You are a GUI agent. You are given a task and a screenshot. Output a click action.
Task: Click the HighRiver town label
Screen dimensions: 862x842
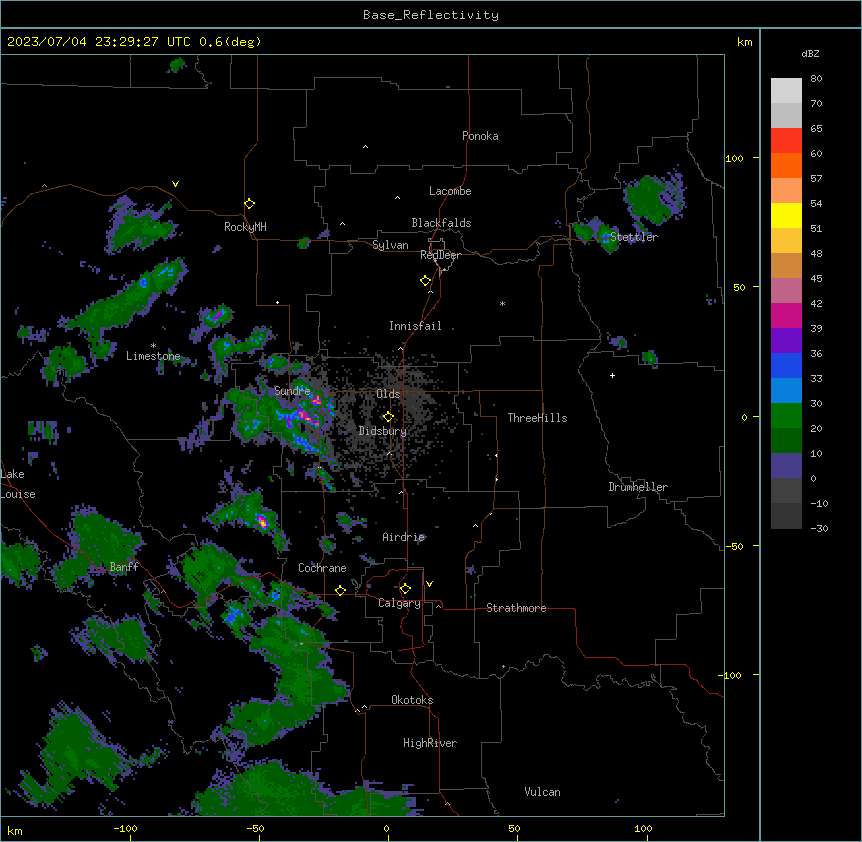pos(430,743)
